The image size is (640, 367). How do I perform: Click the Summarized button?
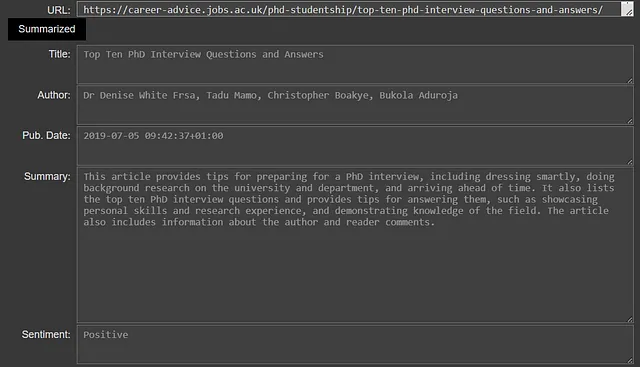(47, 29)
